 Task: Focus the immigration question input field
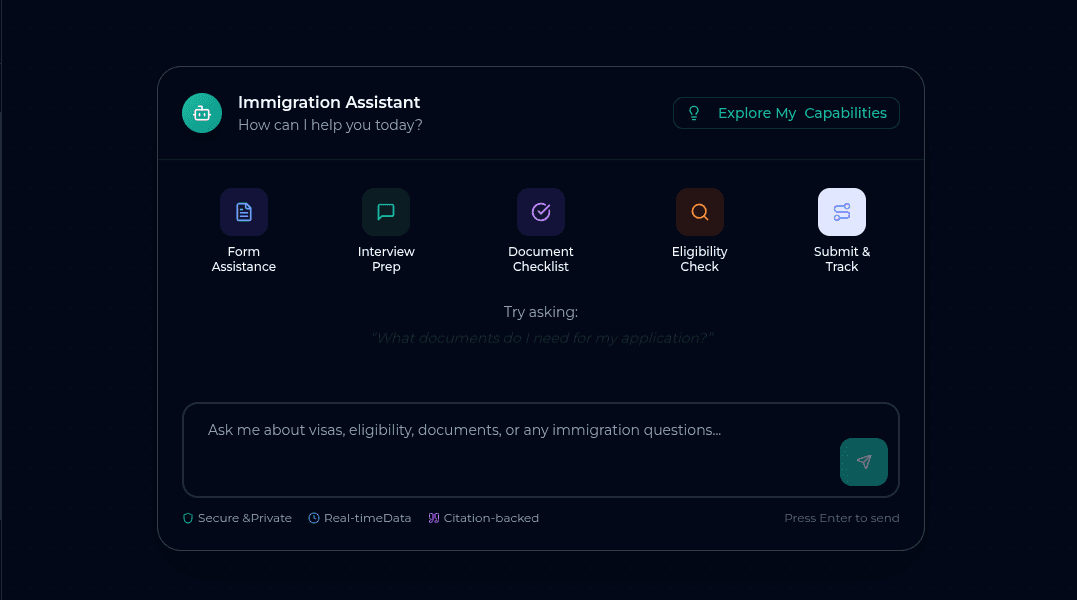(541, 450)
